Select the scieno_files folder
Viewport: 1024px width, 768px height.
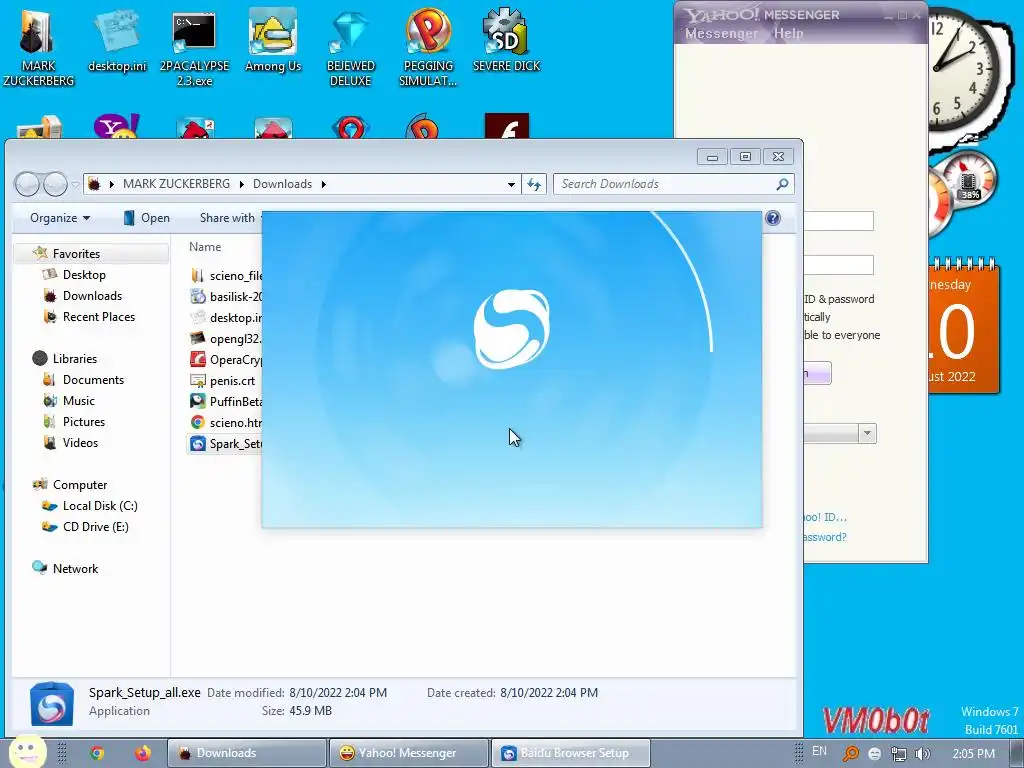point(225,276)
